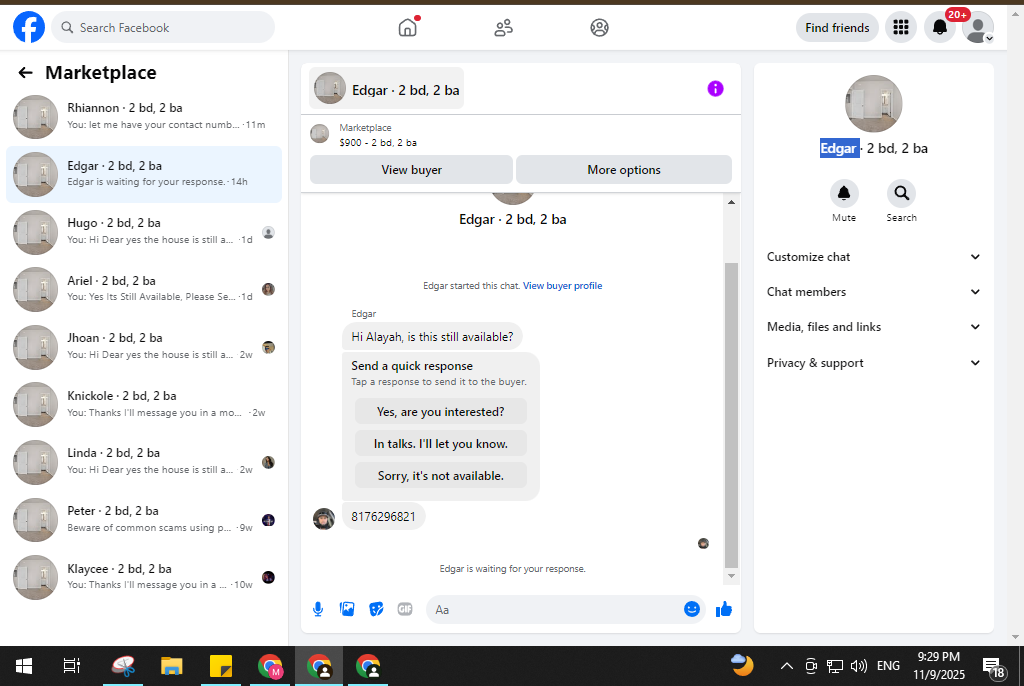Click the $900 - 2 bd, 2 ba listing
Screen dimensions: 1024x686
377,142
